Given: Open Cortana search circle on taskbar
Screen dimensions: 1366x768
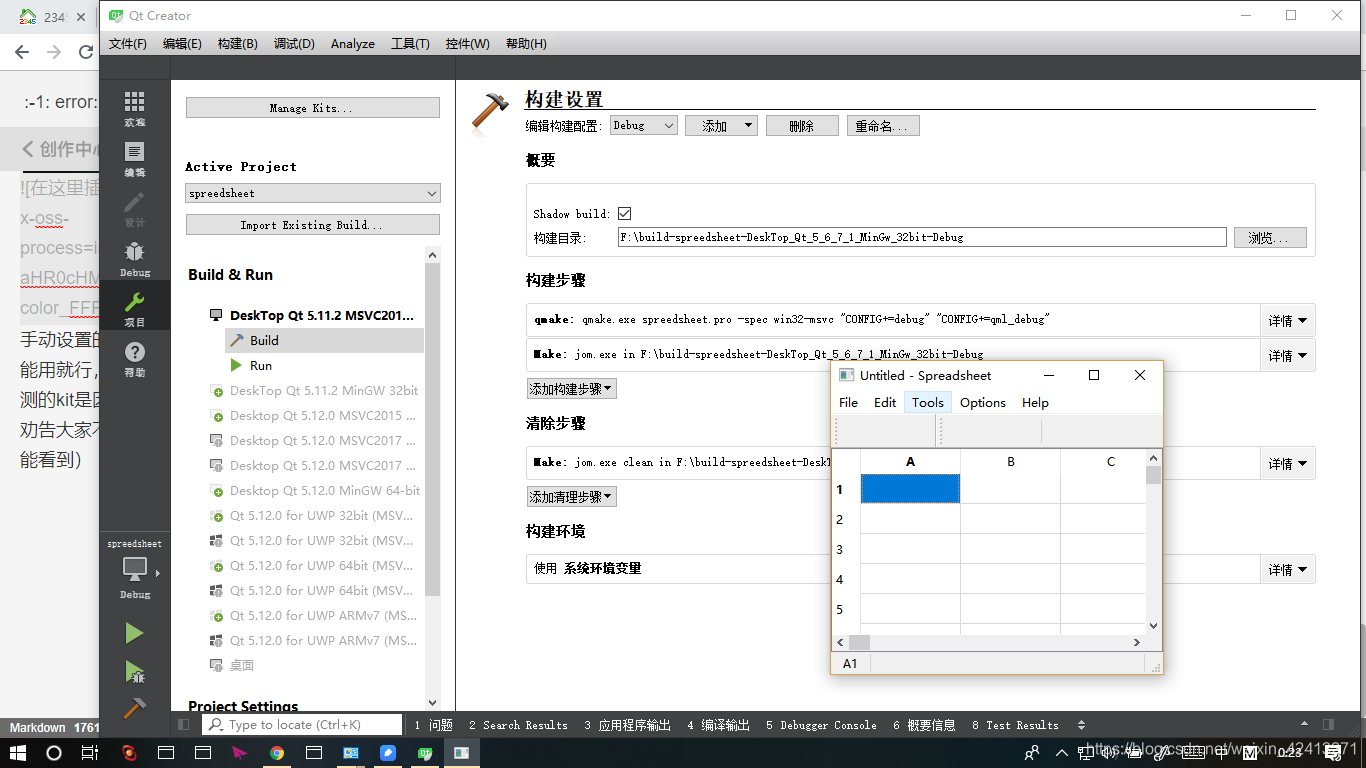Looking at the screenshot, I should coord(54,752).
